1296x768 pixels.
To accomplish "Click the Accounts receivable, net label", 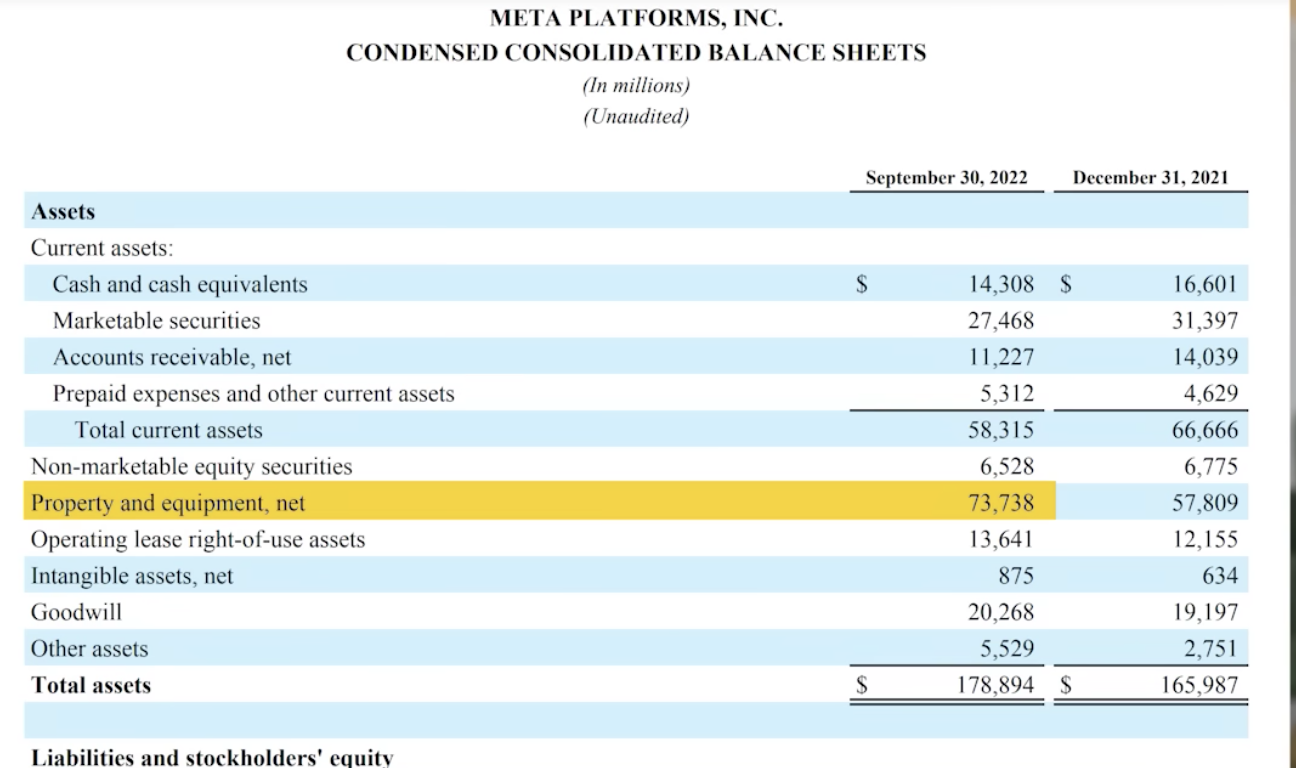I will pyautogui.click(x=172, y=357).
